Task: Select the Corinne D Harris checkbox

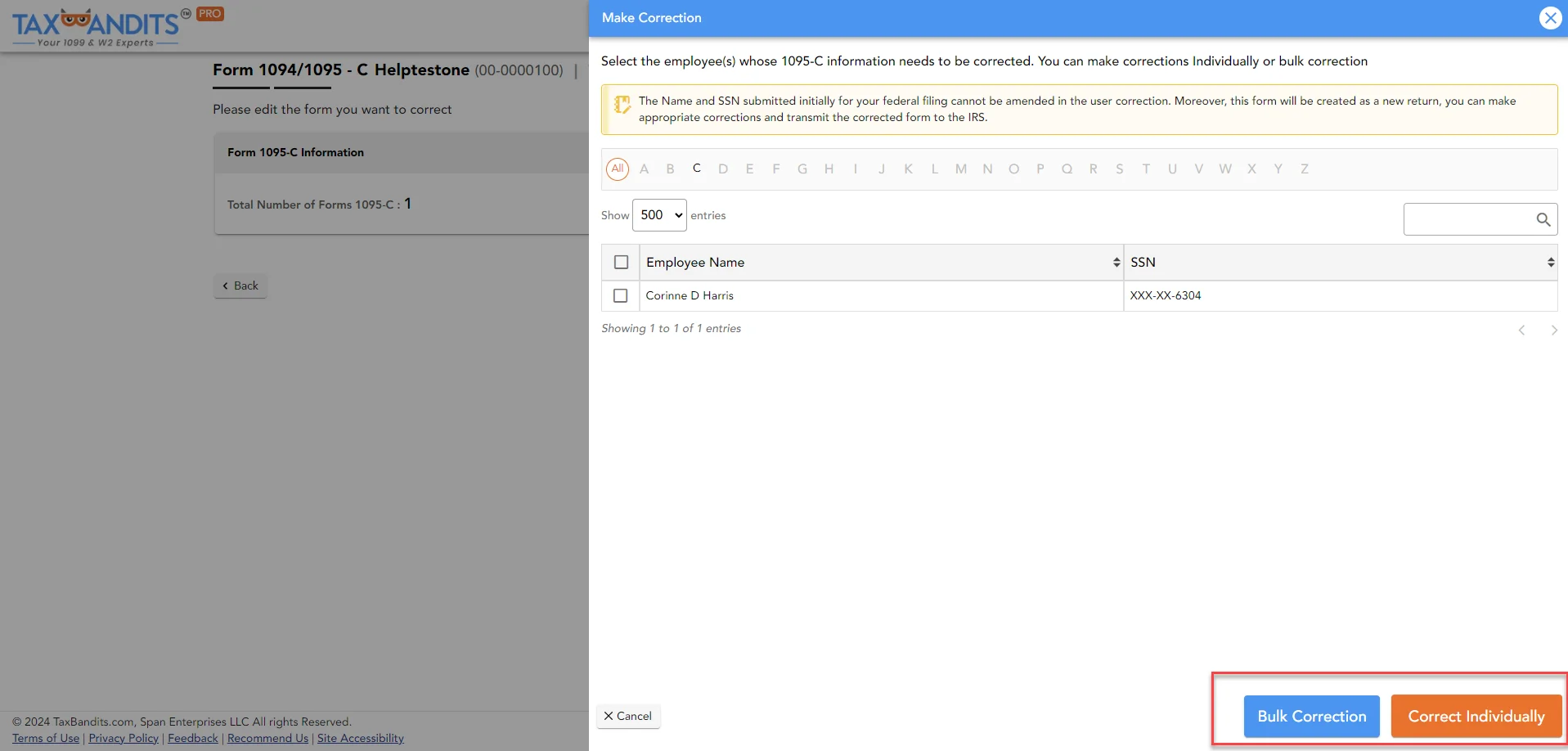Action: pos(621,296)
